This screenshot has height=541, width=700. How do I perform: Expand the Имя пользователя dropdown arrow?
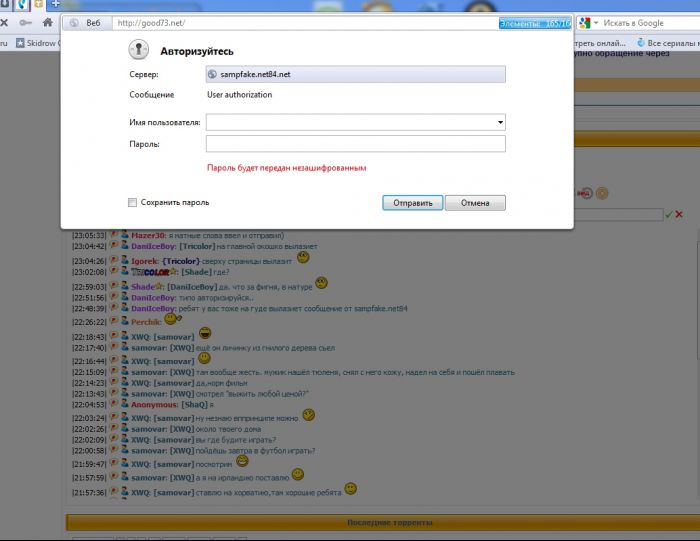499,122
